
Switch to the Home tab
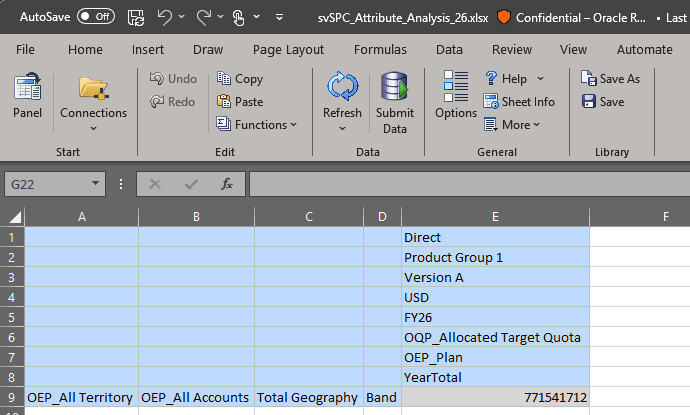(85, 50)
